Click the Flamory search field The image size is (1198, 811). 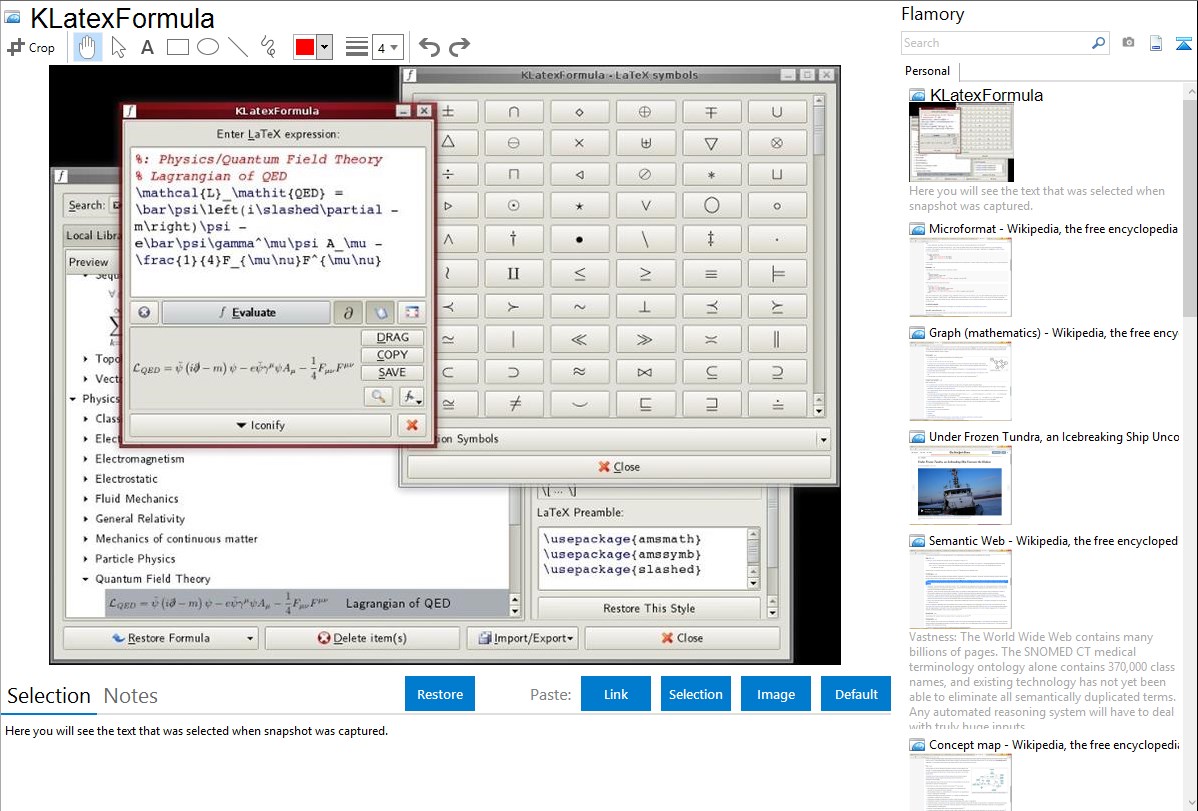pos(995,43)
